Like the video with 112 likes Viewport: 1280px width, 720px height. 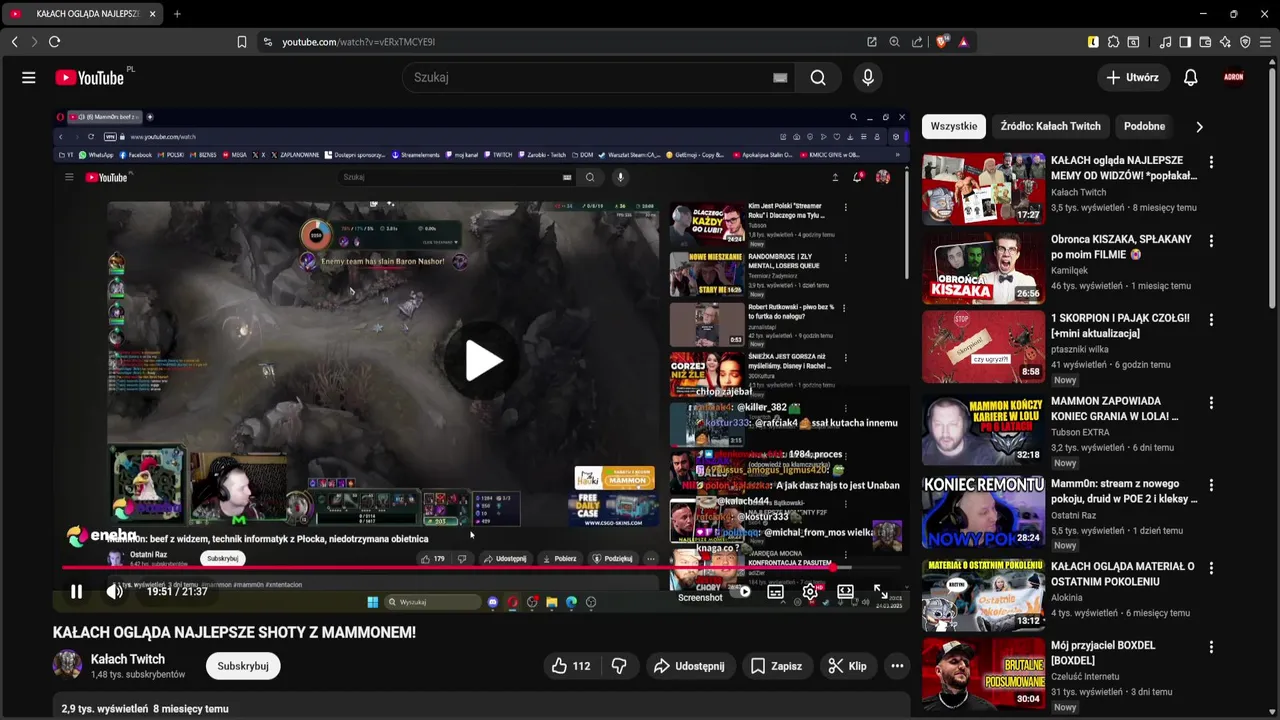click(x=571, y=666)
